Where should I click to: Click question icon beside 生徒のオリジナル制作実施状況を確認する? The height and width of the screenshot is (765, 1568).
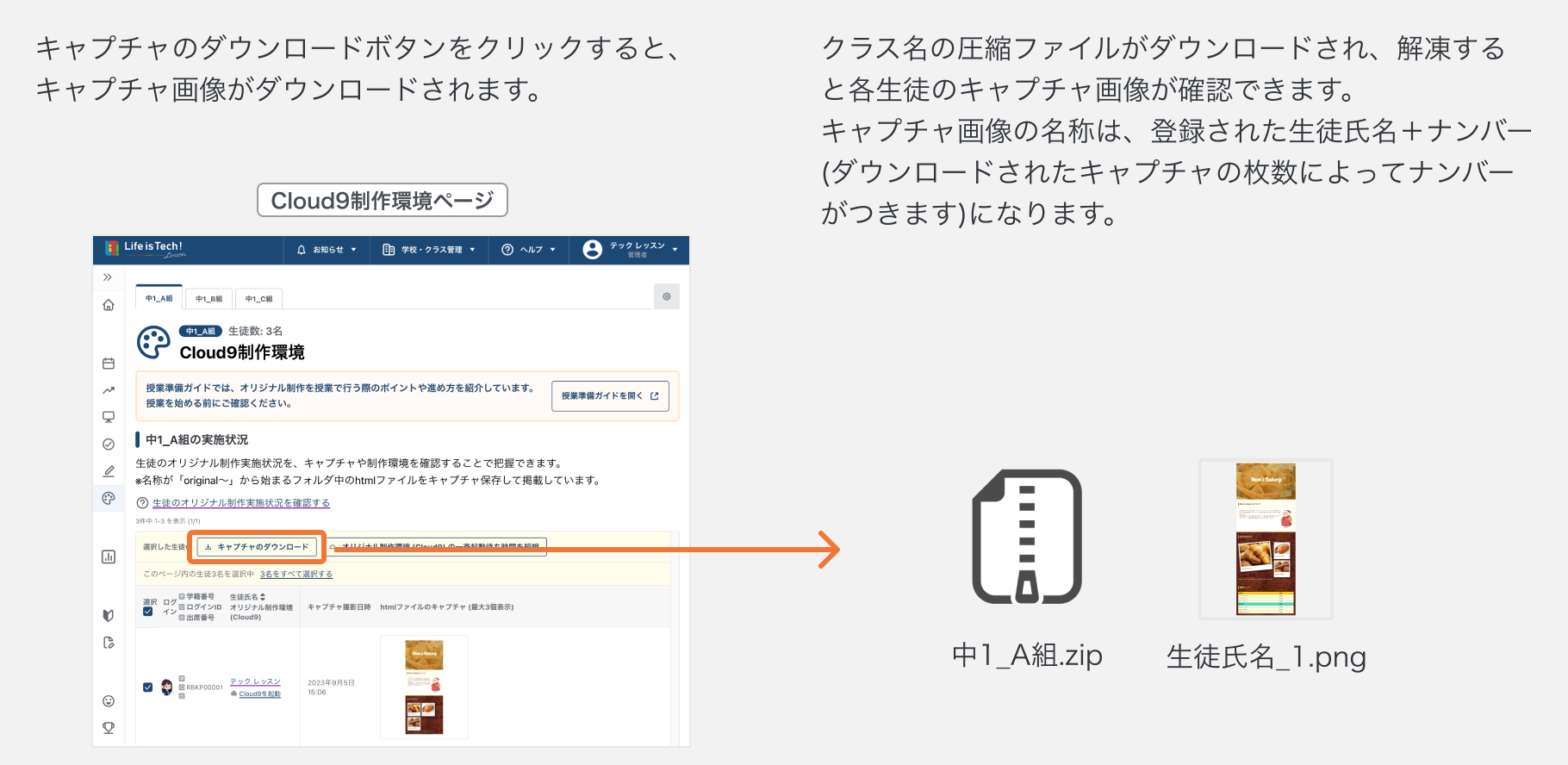coord(143,503)
